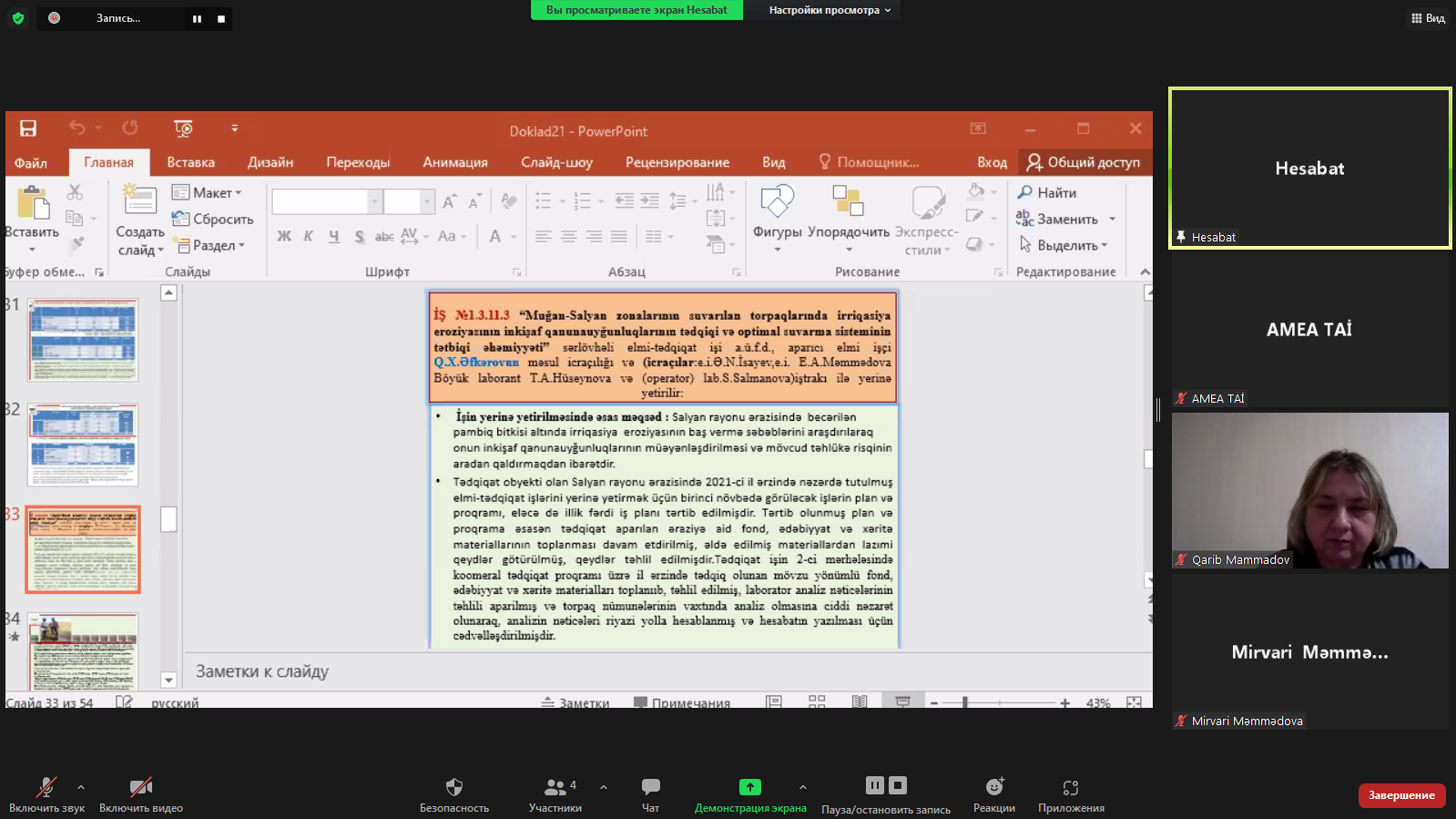Expand audio options arrow beside microphone
Screen dimensions: 1456x819
pos(81,787)
